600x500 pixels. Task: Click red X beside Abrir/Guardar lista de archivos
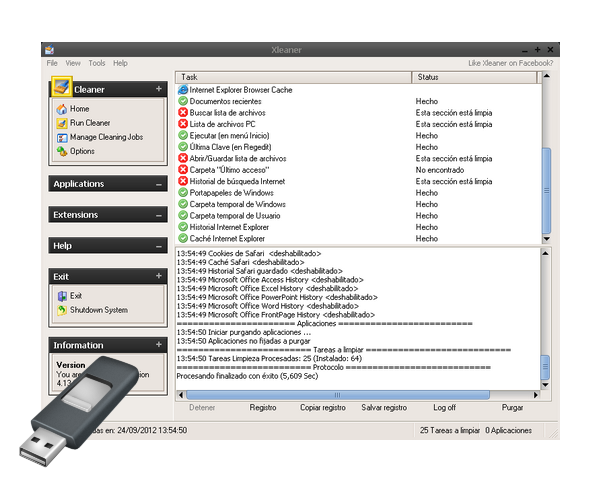[x=183, y=158]
